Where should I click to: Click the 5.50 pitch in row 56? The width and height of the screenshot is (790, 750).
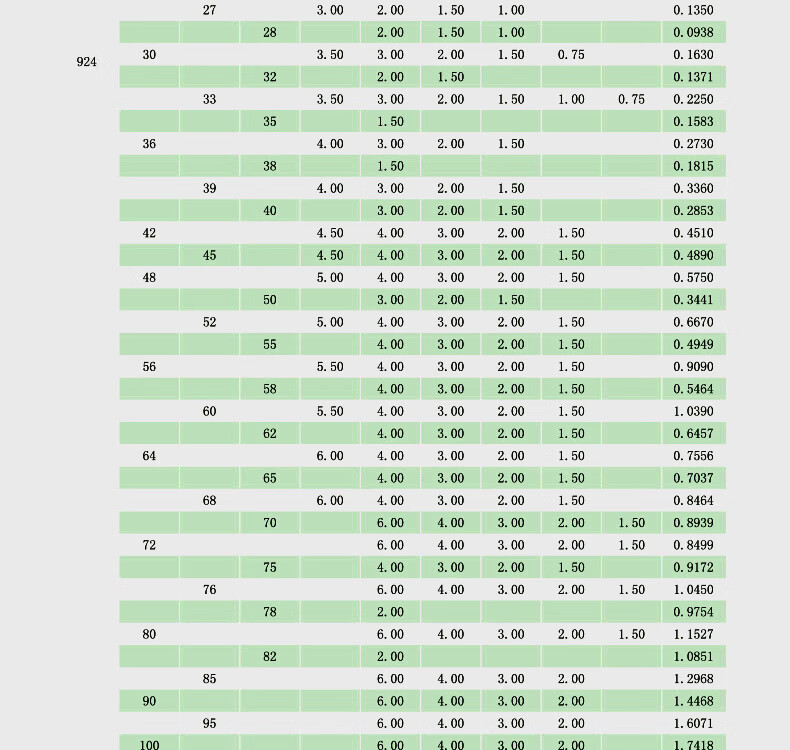click(x=330, y=367)
